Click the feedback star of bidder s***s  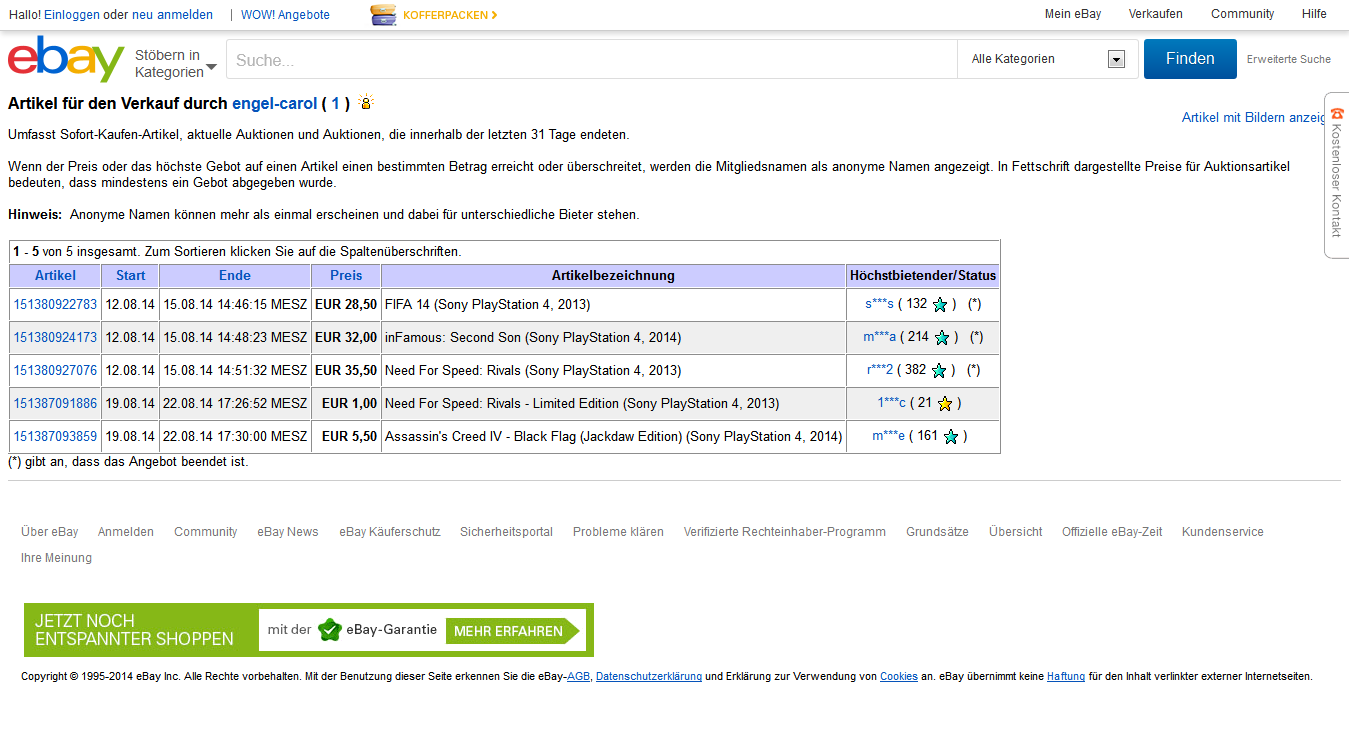(940, 304)
